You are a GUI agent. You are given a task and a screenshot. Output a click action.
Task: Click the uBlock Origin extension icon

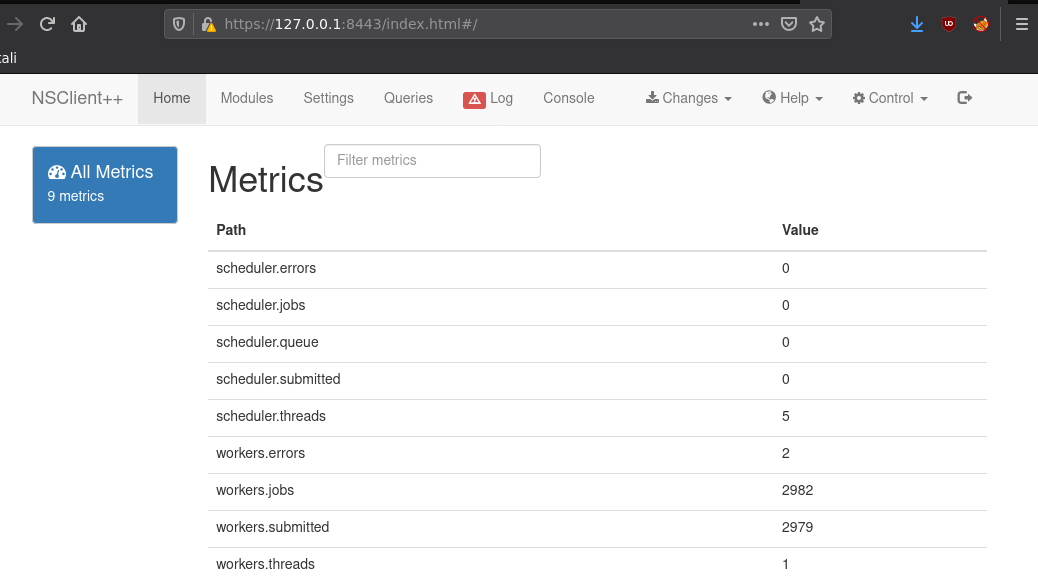948,24
